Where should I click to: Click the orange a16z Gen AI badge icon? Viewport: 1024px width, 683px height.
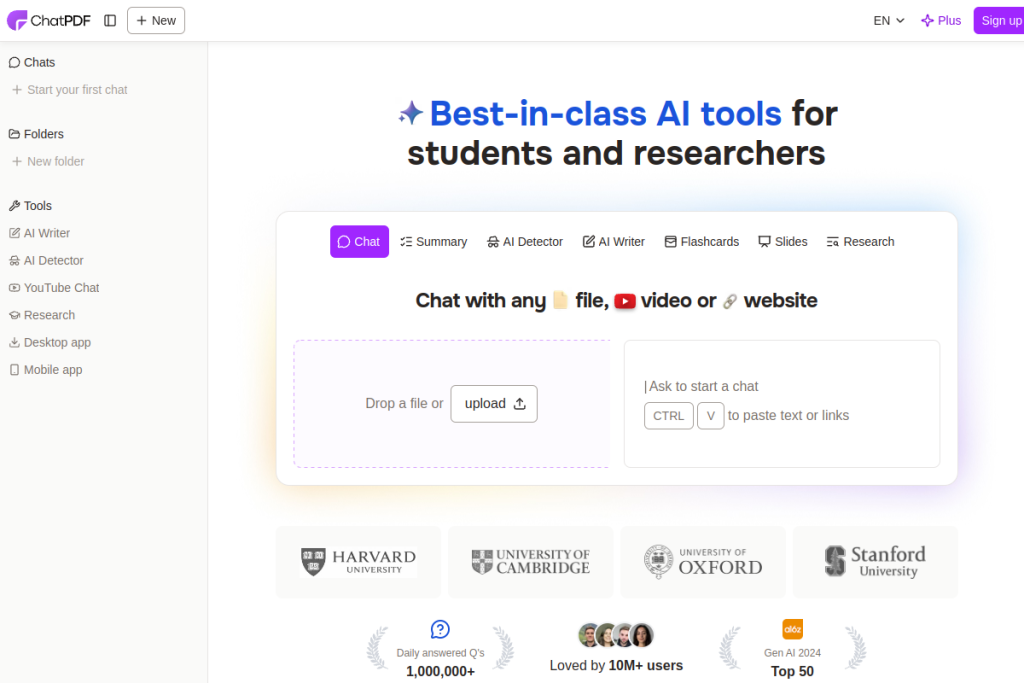pyautogui.click(x=792, y=629)
